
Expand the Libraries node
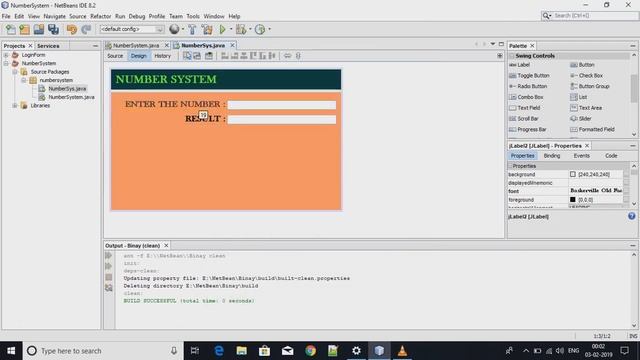coord(15,105)
